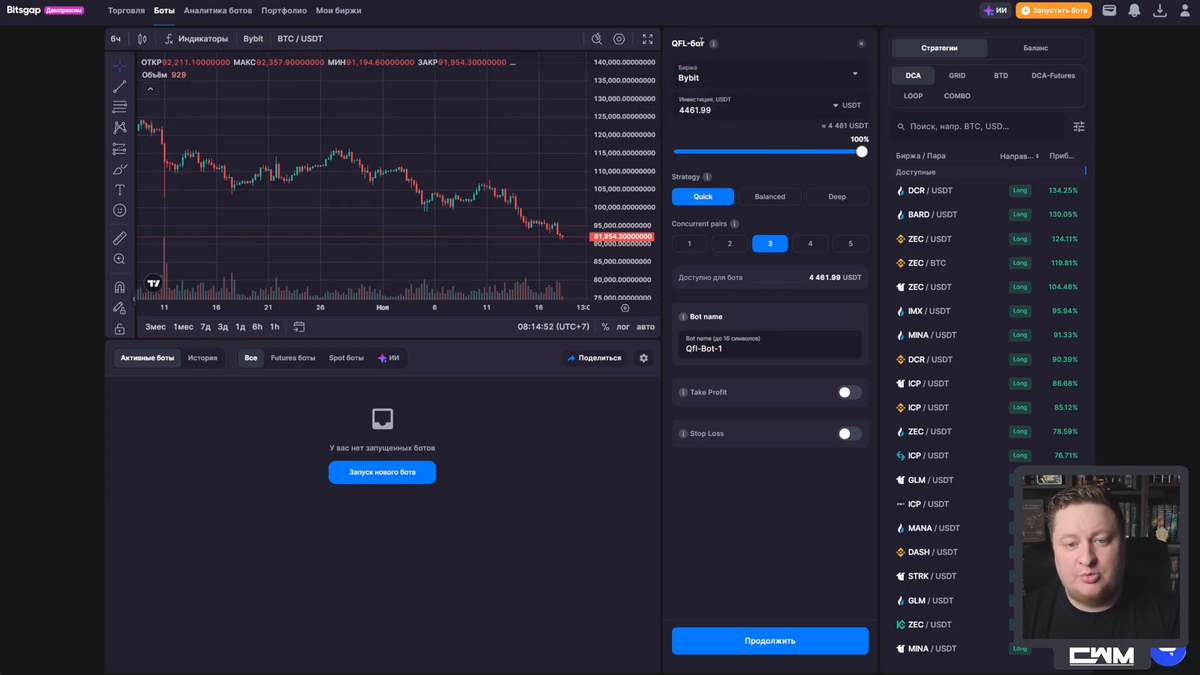Click the Поделиться share button
The width and height of the screenshot is (1200, 675).
[594, 358]
